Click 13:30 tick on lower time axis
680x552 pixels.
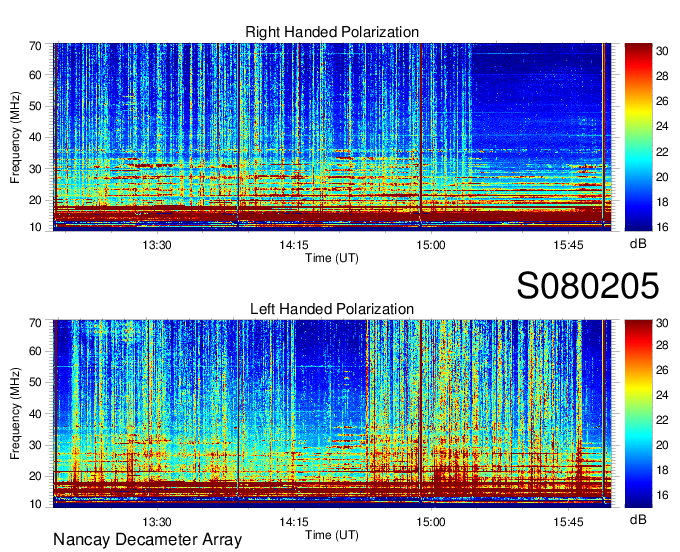point(157,522)
